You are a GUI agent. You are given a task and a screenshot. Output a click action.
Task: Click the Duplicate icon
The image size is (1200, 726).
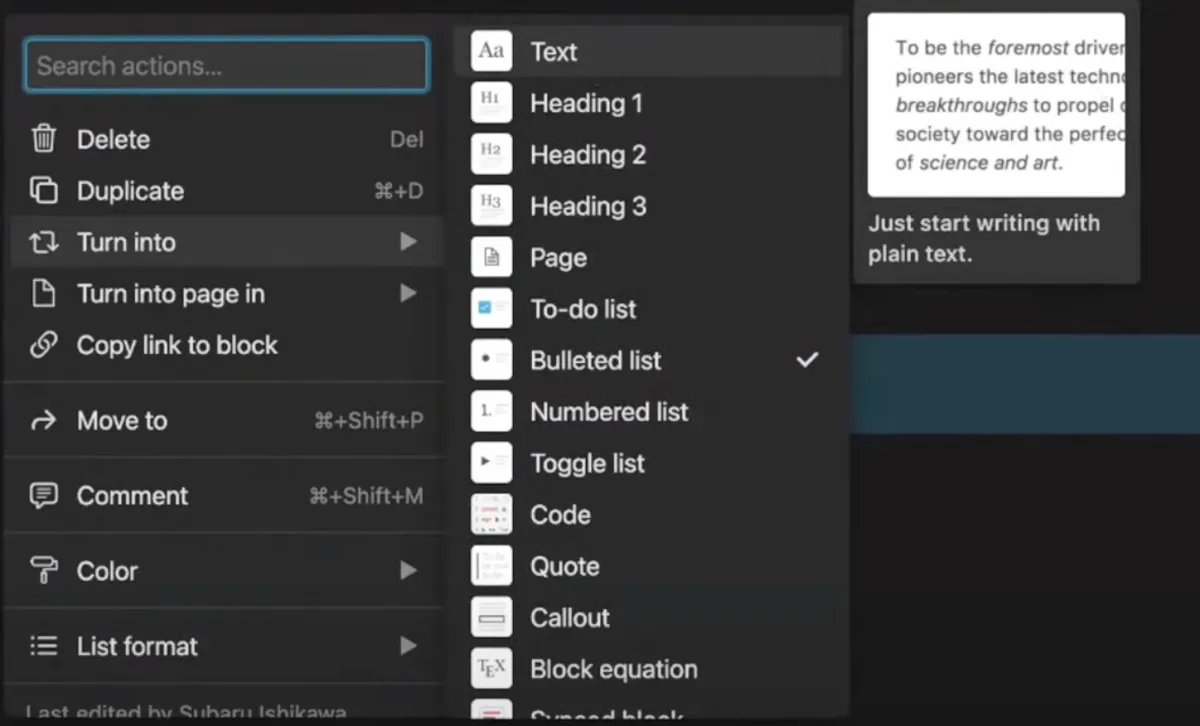pyautogui.click(x=44, y=191)
